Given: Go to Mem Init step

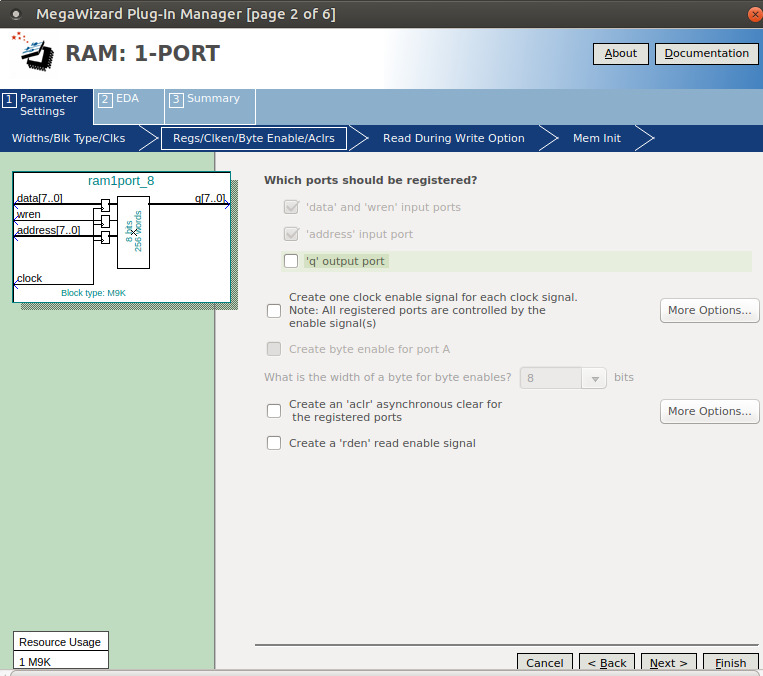Looking at the screenshot, I should [x=597, y=138].
